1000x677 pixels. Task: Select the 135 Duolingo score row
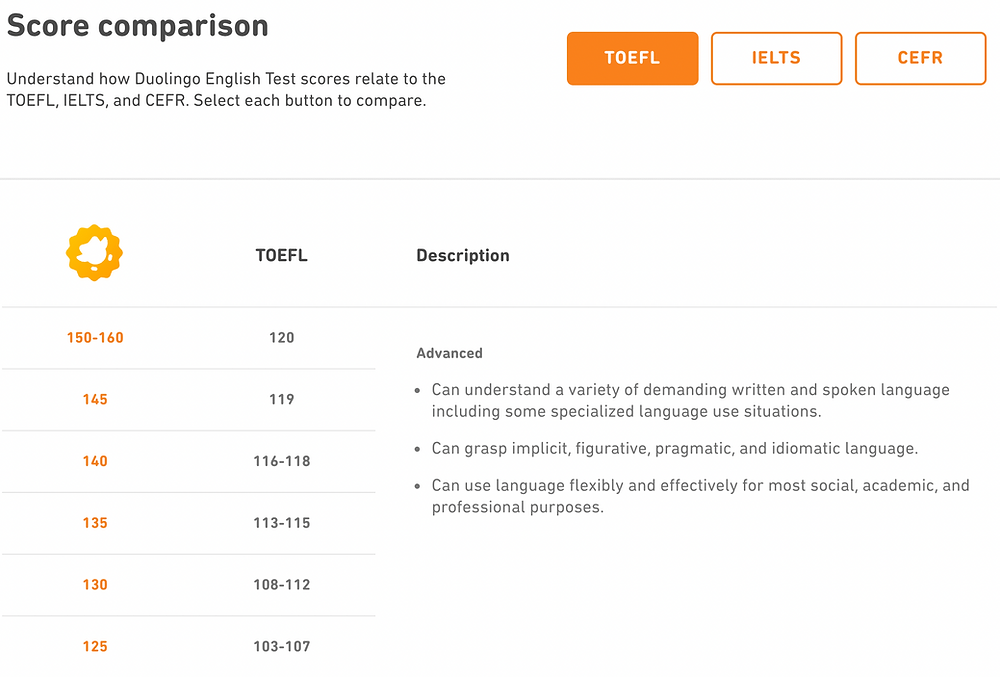(189, 523)
